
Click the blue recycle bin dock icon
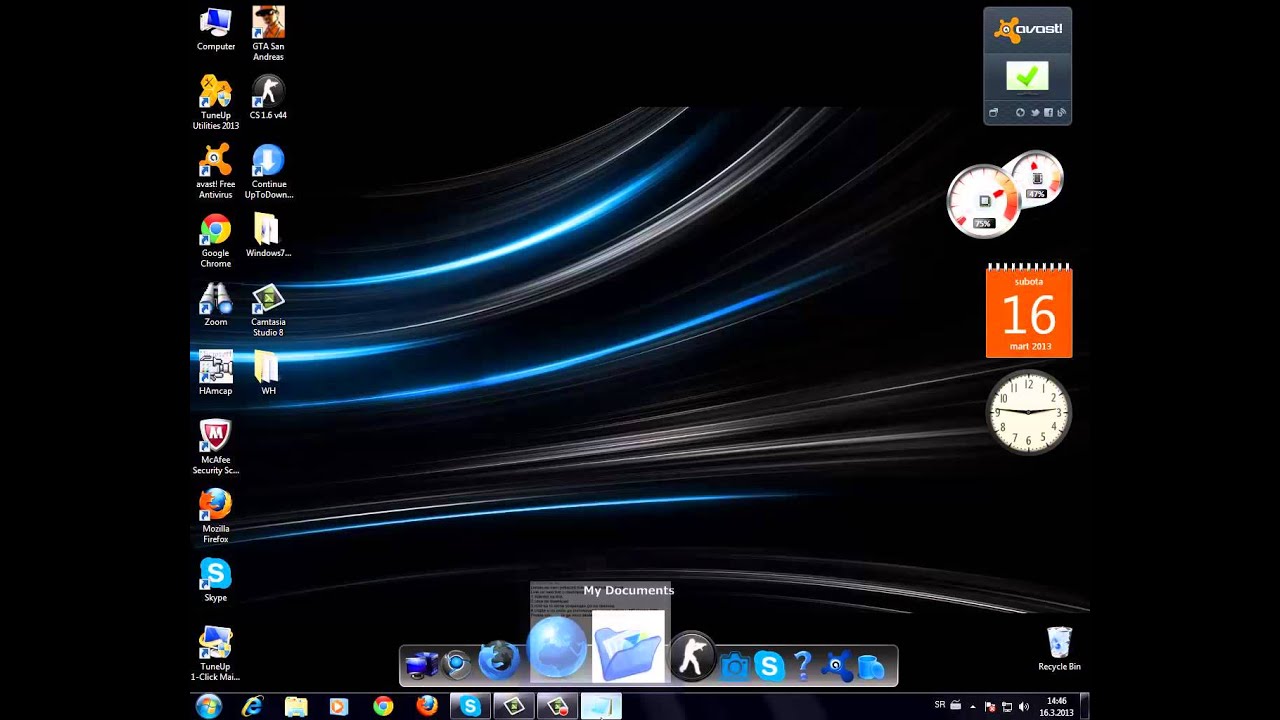coord(871,666)
